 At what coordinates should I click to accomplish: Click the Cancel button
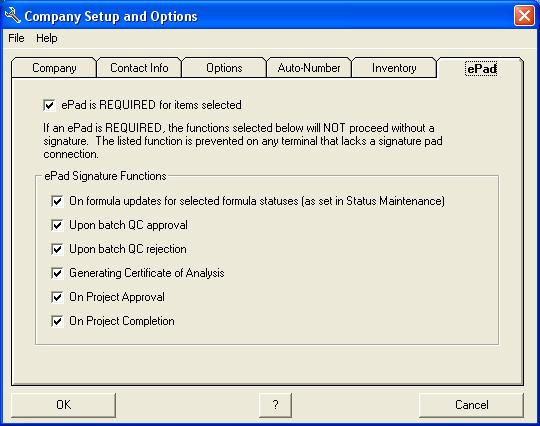tap(471, 405)
